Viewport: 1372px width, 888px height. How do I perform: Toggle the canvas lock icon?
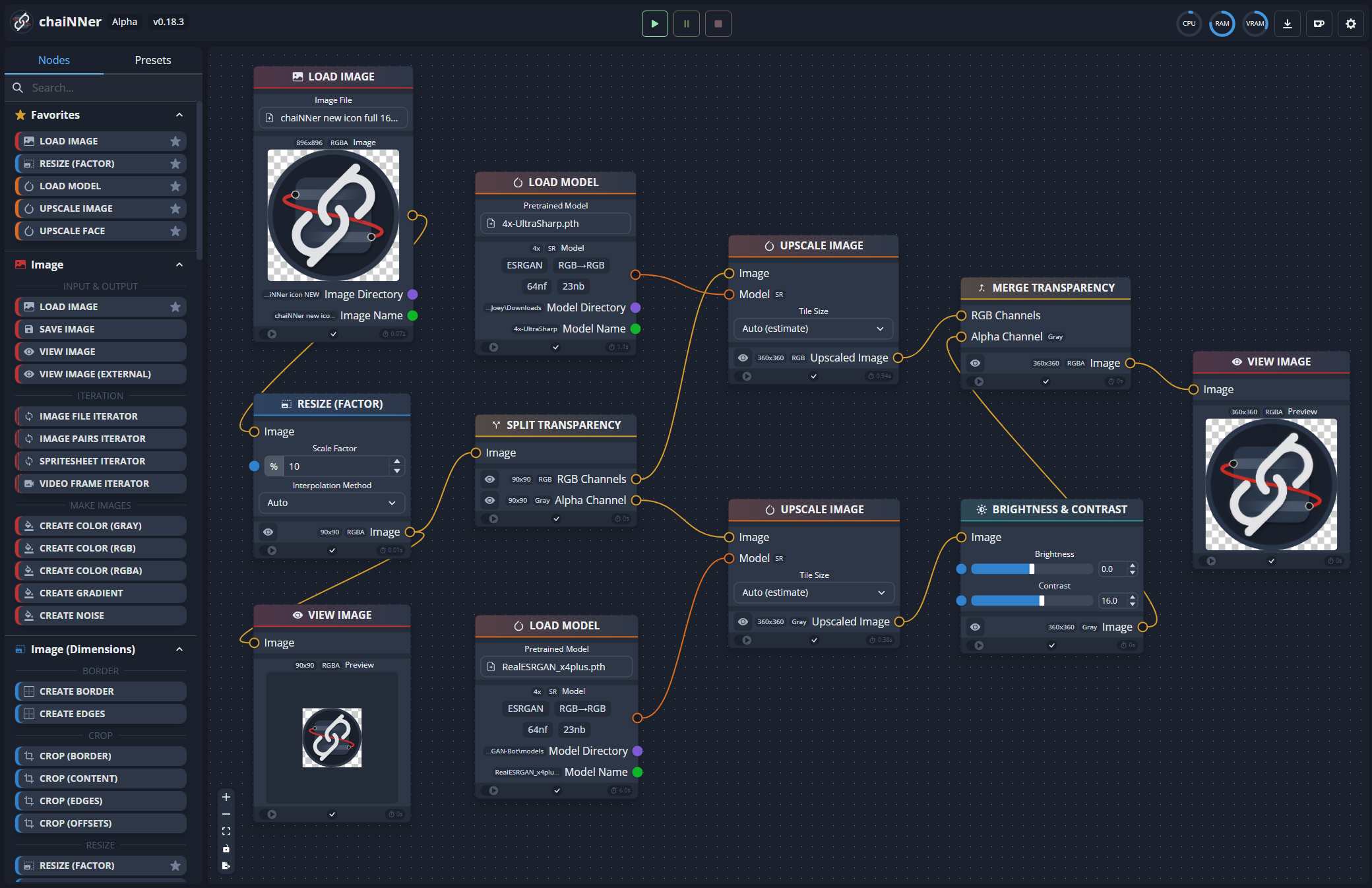pos(226,848)
